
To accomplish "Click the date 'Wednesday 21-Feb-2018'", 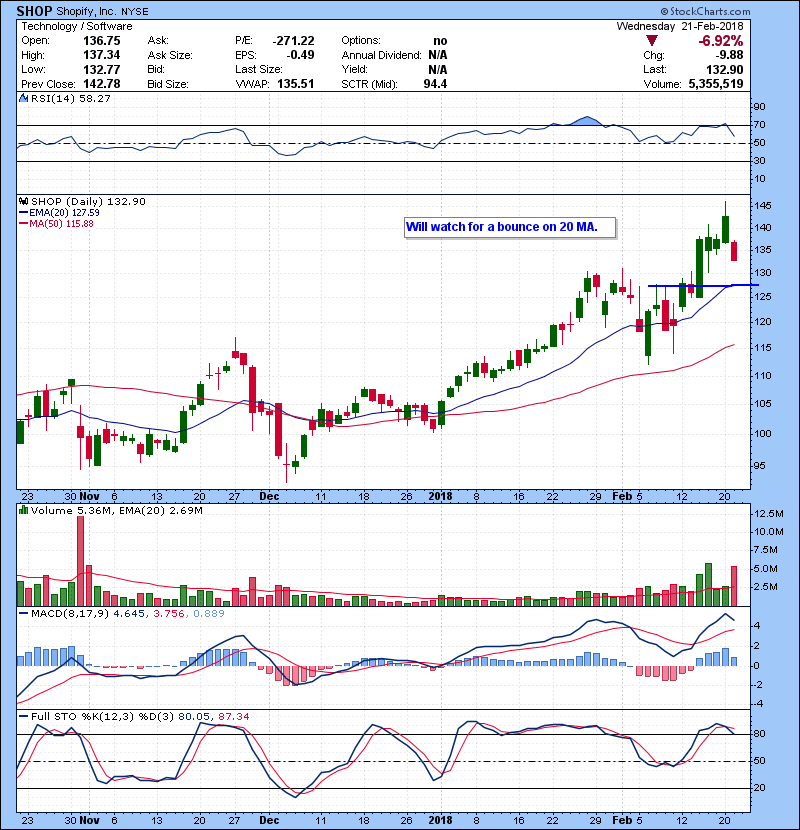I will pos(680,26).
